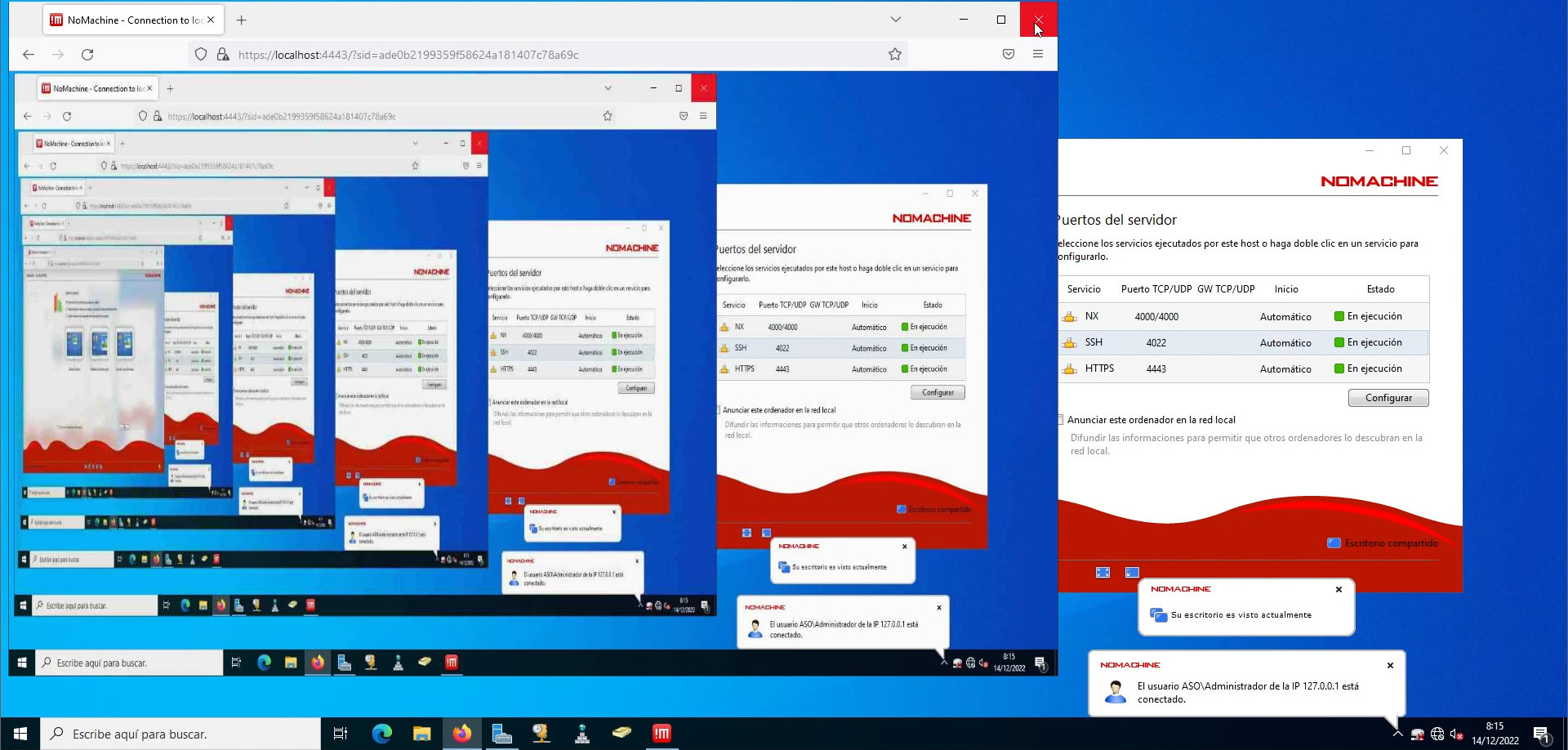Open Microsoft Edge from the bottom Windows taskbar
Screen dimensions: 1568x750
[x=381, y=734]
